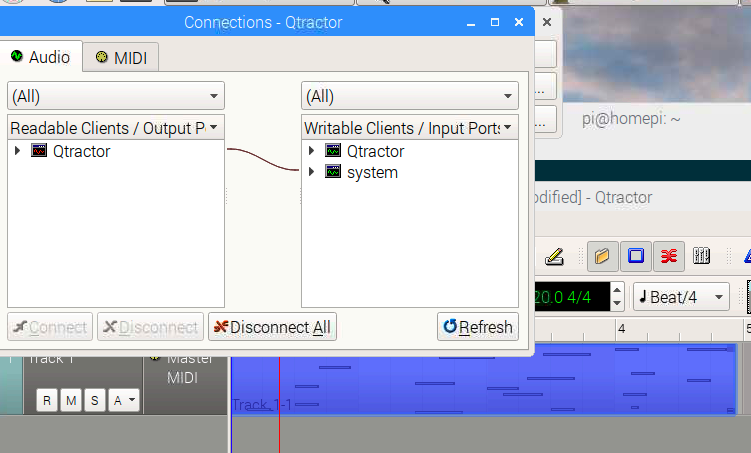This screenshot has height=453, width=751.
Task: Click the Readable Clients / Output Ports header
Action: [x=116, y=128]
